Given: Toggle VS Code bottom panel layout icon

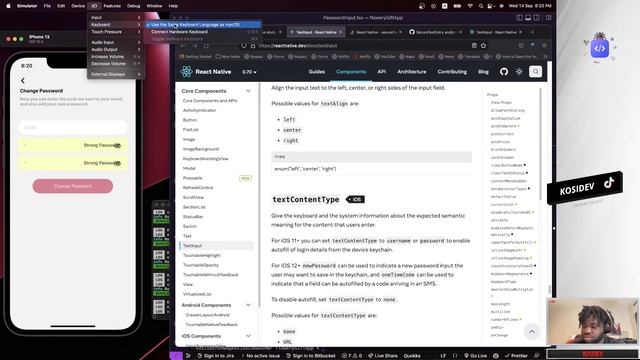Looking at the screenshot, I should [x=528, y=18].
